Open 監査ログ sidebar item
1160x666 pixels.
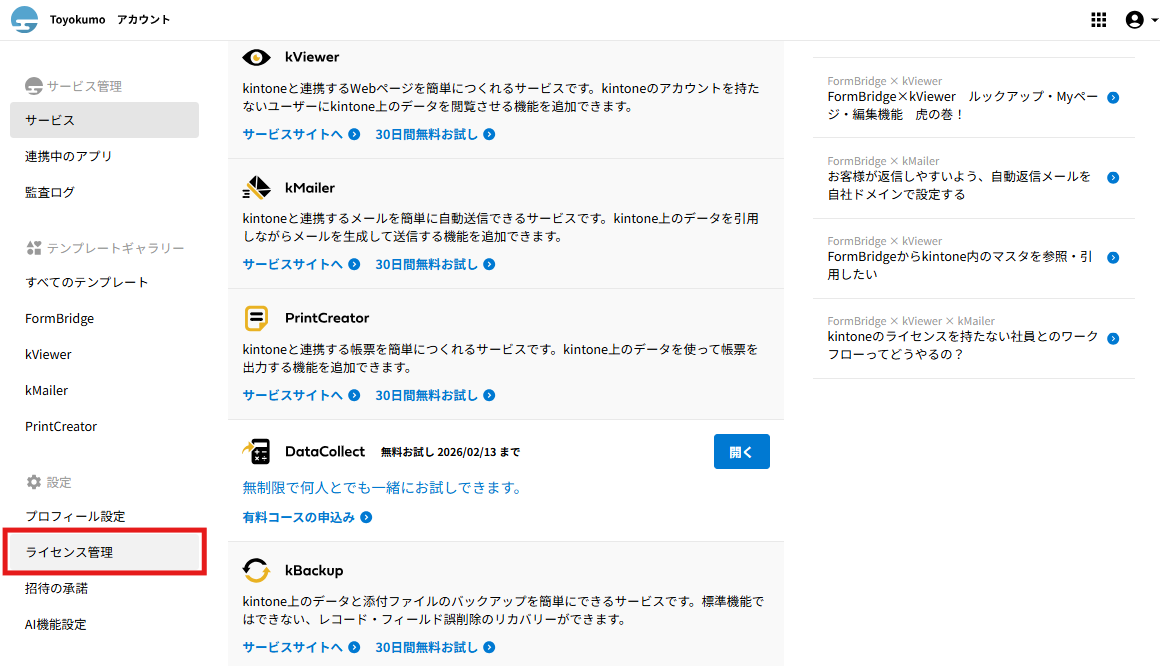[x=50, y=192]
